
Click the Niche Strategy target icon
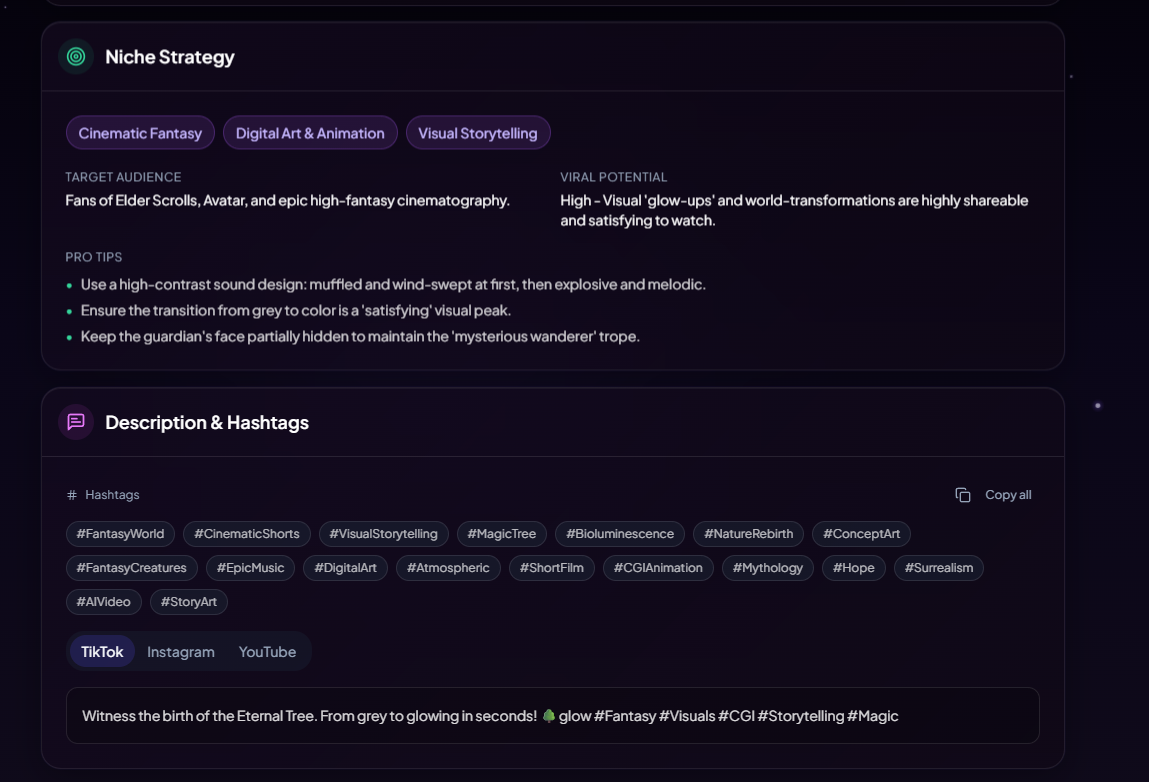[76, 57]
